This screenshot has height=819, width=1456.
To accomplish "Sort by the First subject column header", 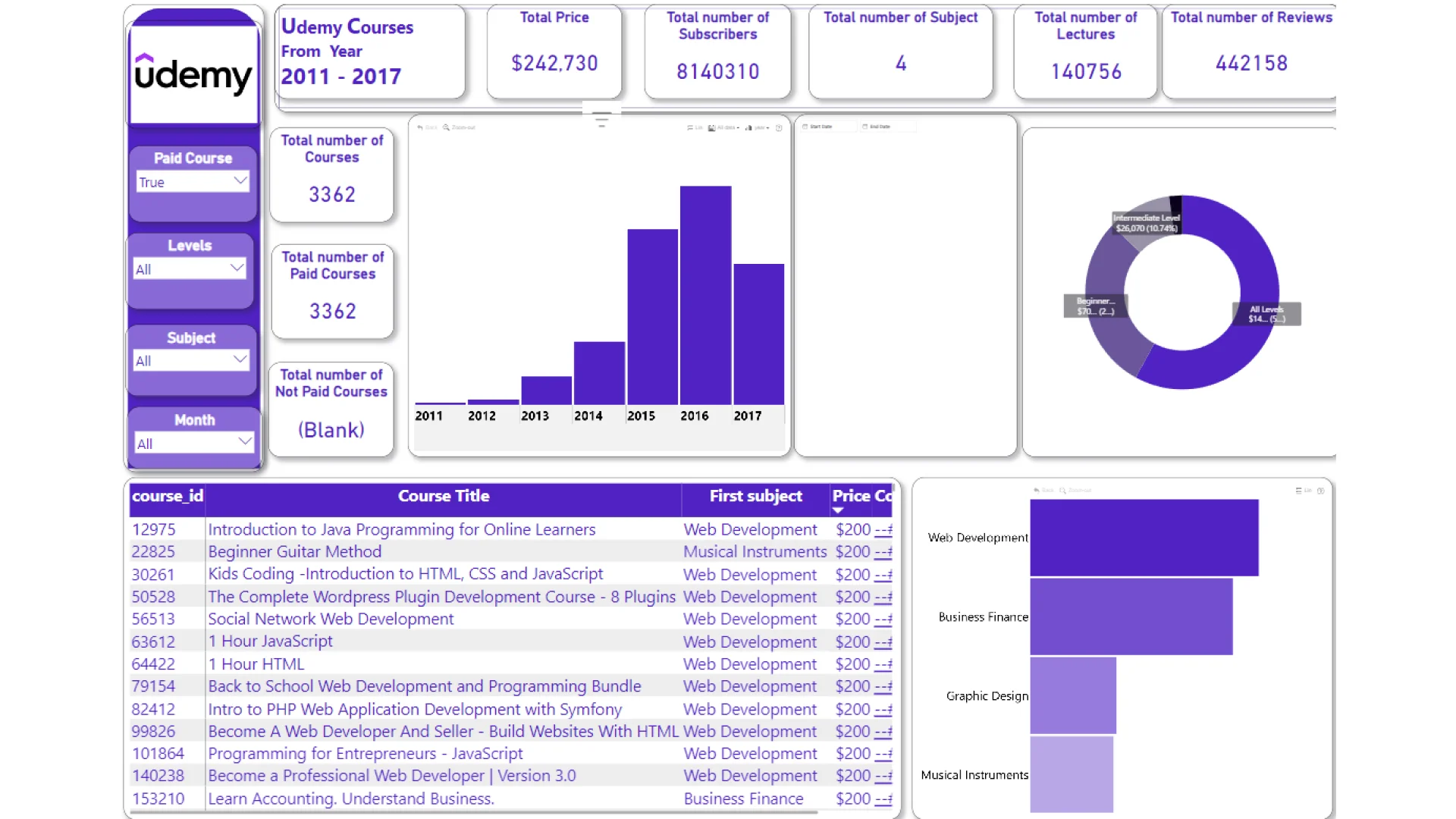I will [755, 496].
